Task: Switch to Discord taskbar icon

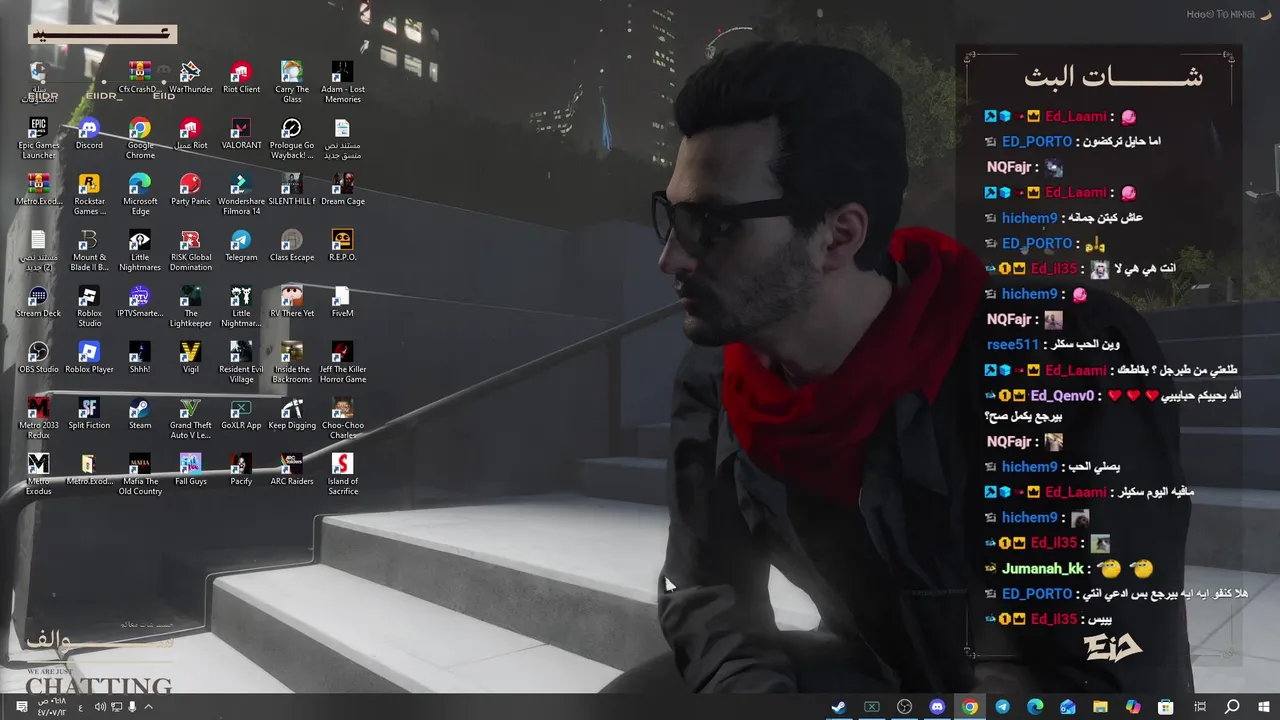Action: 937,707
